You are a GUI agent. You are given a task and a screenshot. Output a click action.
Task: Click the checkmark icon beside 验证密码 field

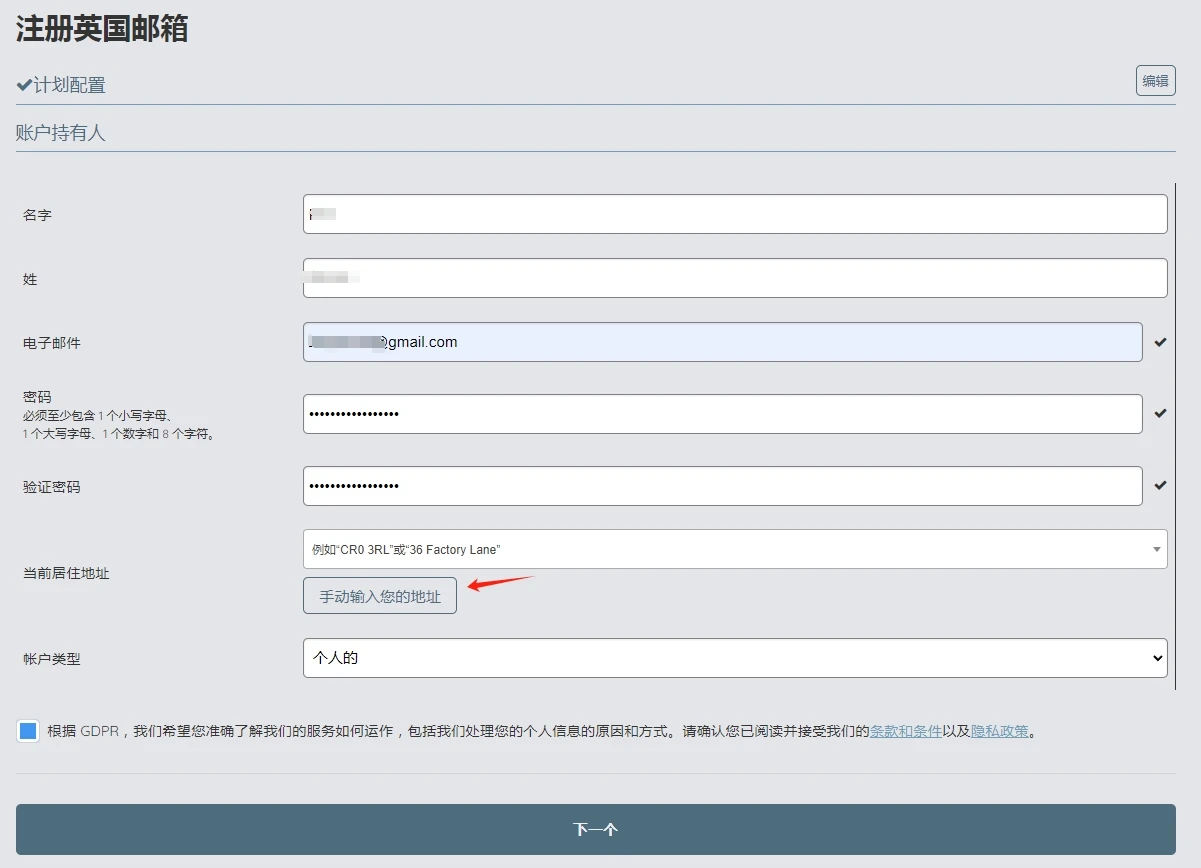click(1160, 486)
